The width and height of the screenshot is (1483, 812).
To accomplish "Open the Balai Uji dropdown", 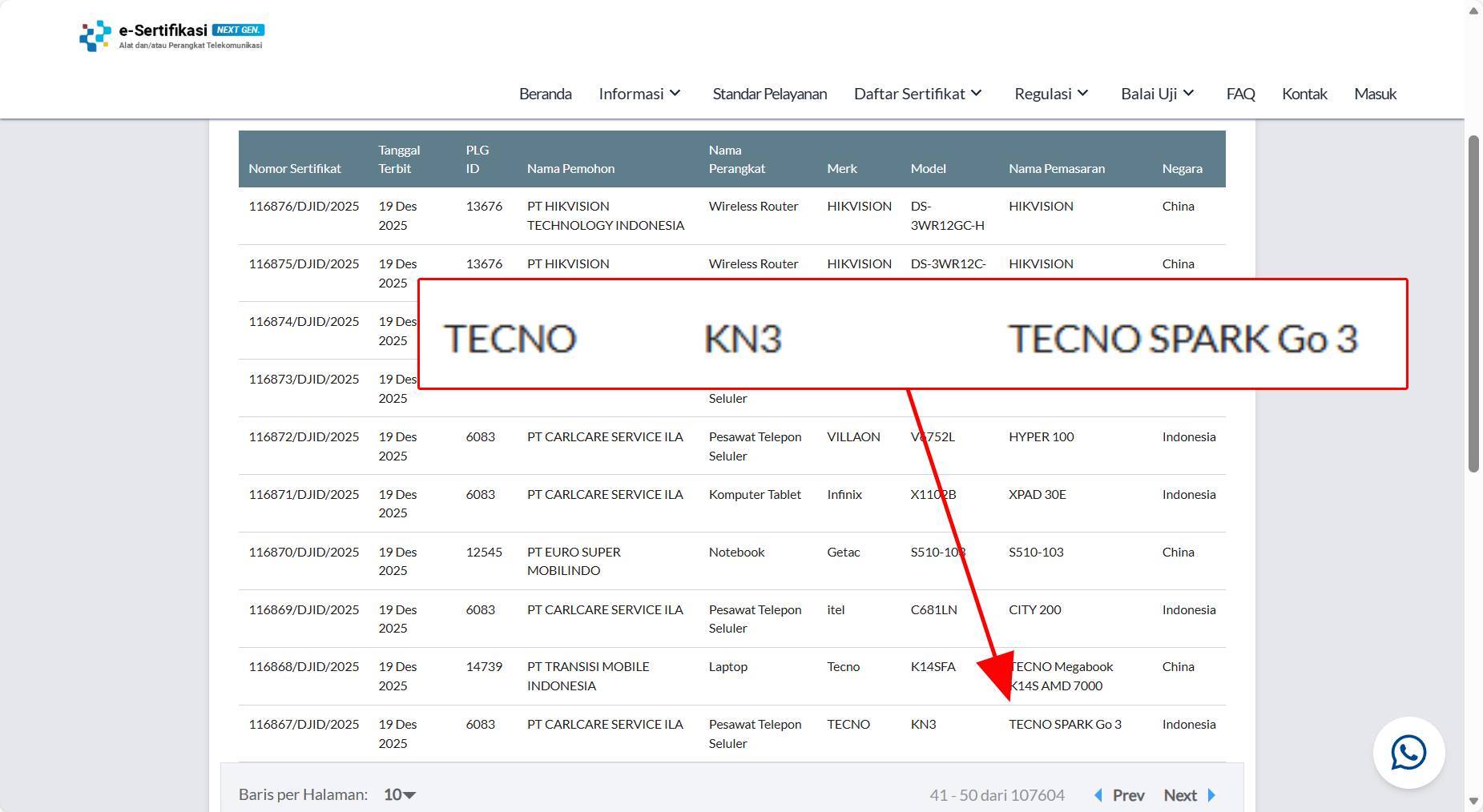I will coord(1156,93).
